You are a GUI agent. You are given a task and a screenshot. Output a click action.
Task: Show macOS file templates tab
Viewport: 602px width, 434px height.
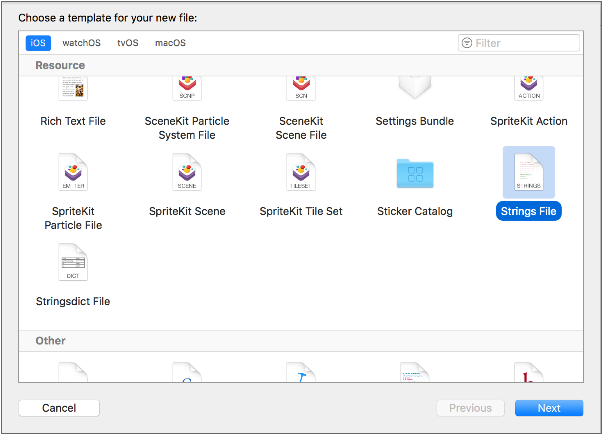click(x=170, y=43)
